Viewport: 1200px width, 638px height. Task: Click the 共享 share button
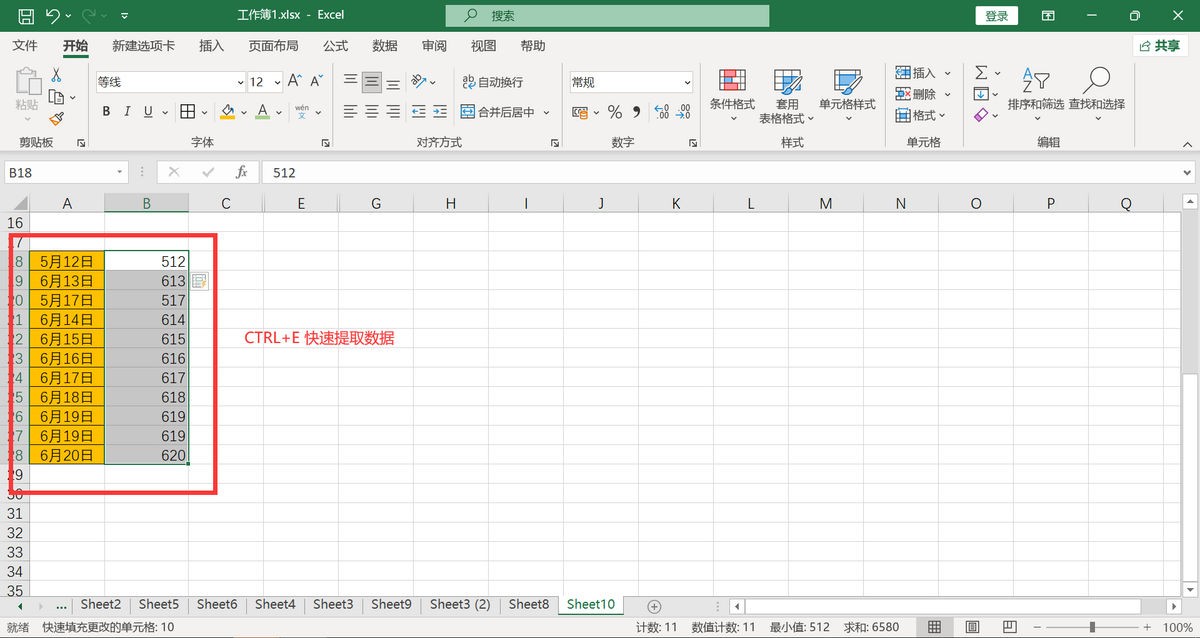click(1160, 46)
